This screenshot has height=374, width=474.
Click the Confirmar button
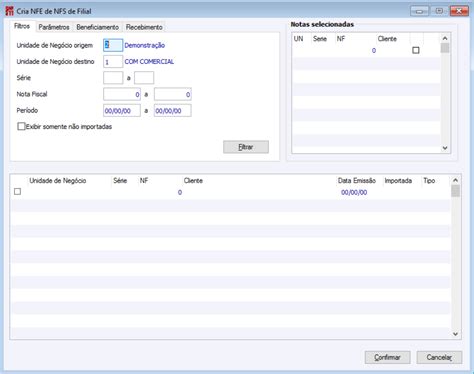[x=387, y=357]
